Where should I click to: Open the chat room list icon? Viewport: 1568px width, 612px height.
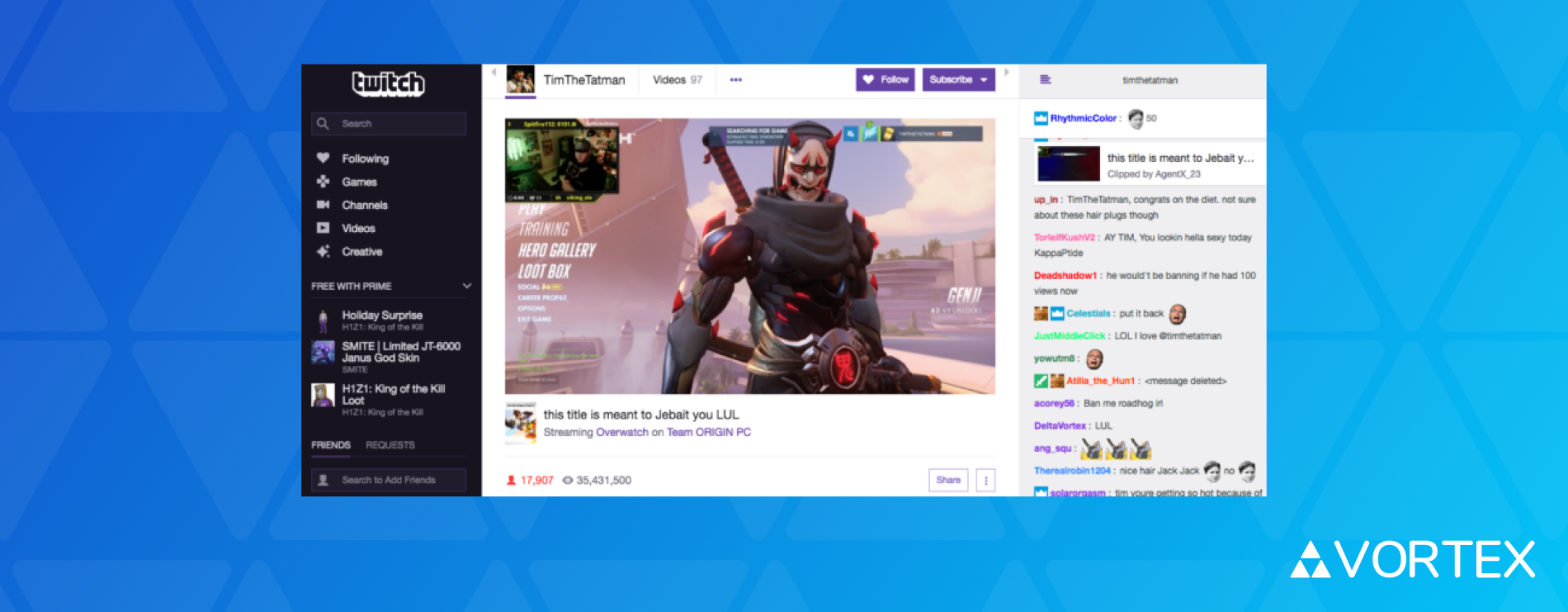(x=1045, y=80)
